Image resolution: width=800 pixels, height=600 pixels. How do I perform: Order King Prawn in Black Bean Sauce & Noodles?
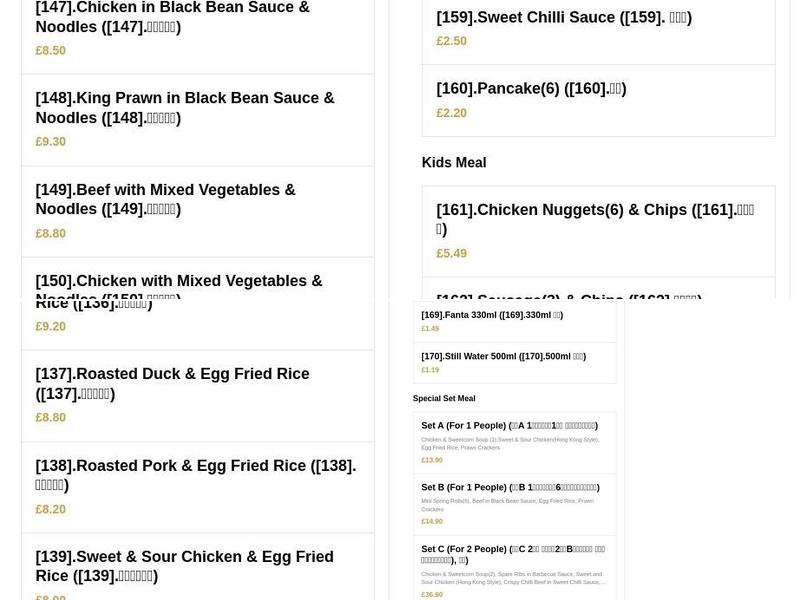point(185,108)
